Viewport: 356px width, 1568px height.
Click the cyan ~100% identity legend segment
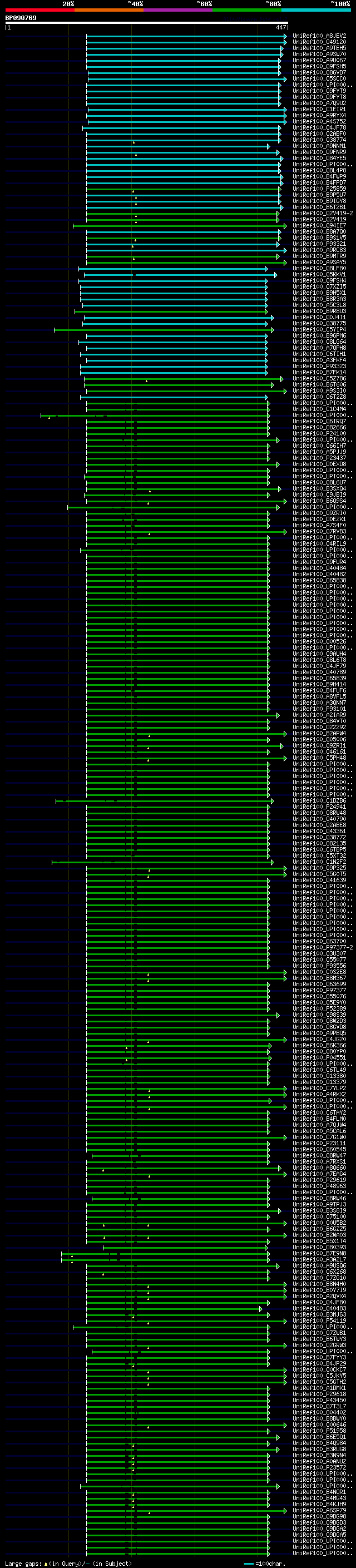click(x=317, y=10)
